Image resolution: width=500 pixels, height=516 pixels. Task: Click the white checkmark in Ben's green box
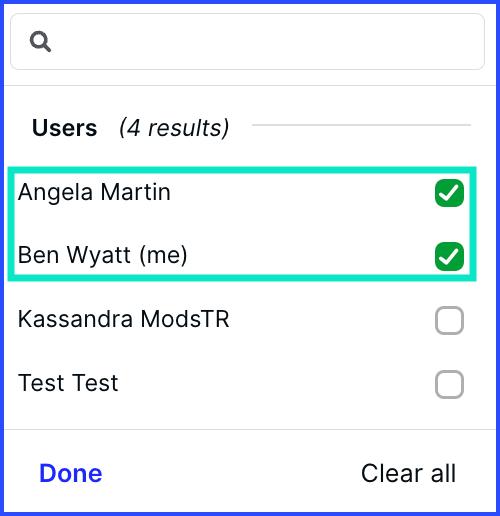click(449, 256)
